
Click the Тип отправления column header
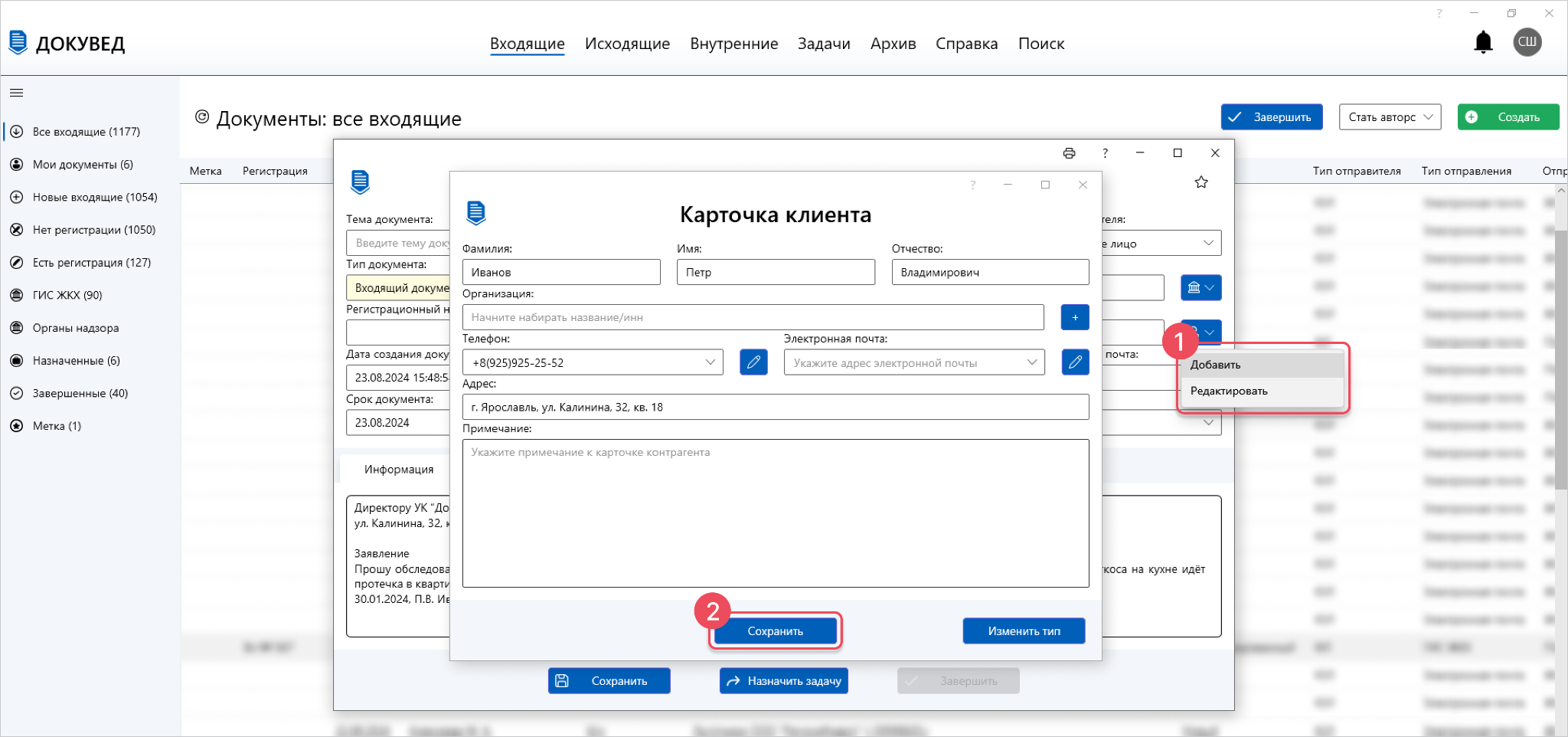point(1466,171)
